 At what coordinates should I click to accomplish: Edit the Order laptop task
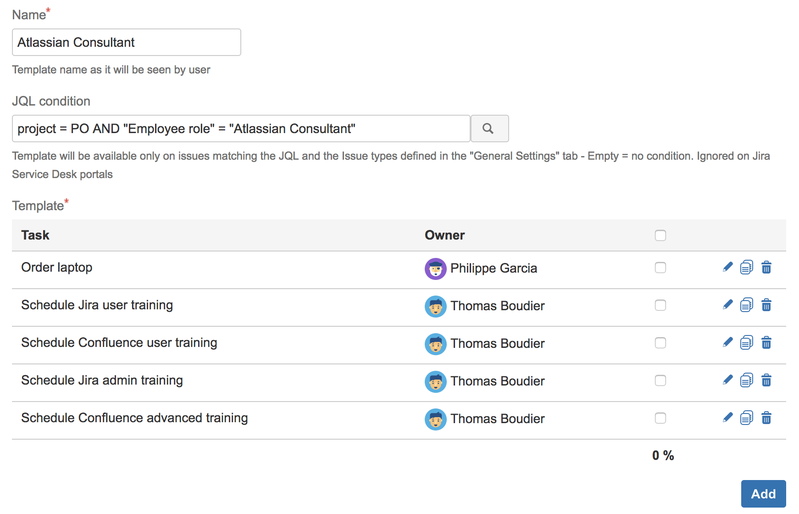pos(727,267)
